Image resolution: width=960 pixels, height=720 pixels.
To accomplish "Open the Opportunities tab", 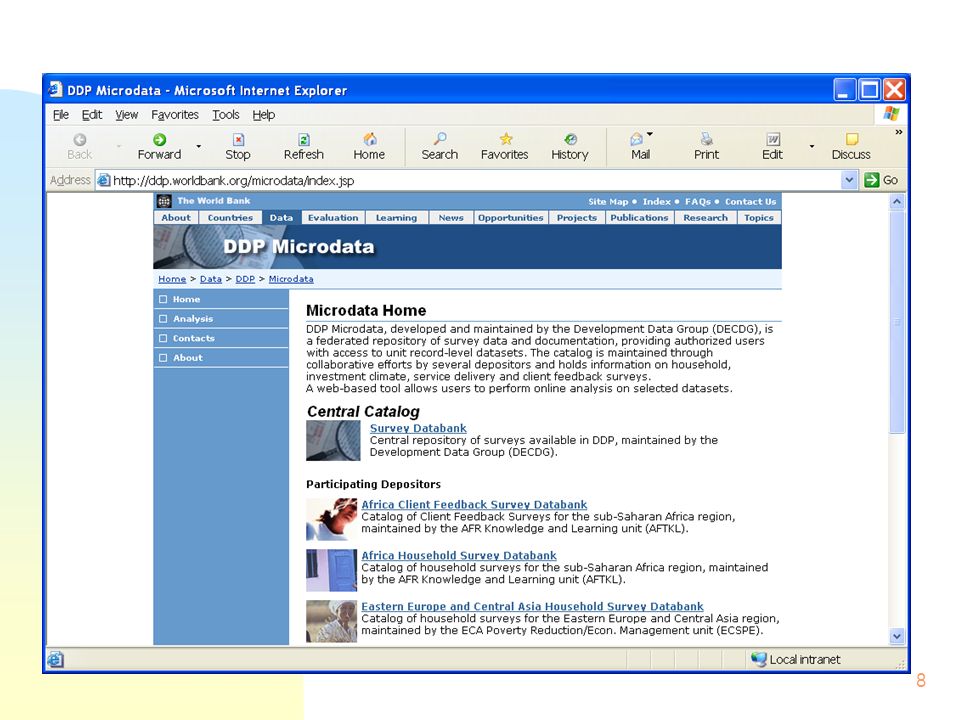I will 511,217.
